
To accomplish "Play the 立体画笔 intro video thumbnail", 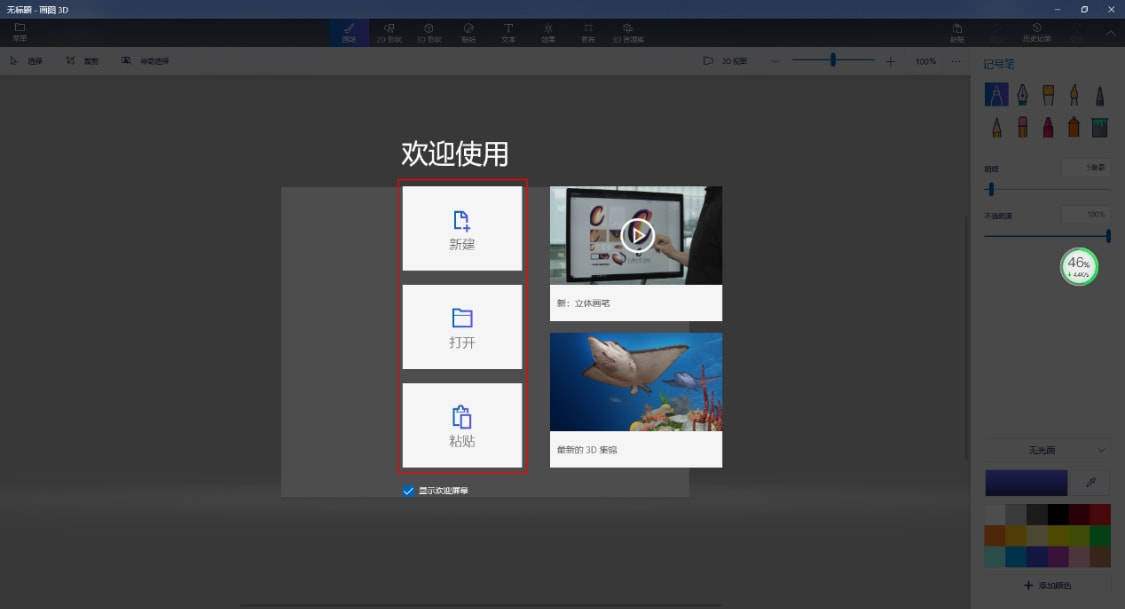I will (x=636, y=235).
